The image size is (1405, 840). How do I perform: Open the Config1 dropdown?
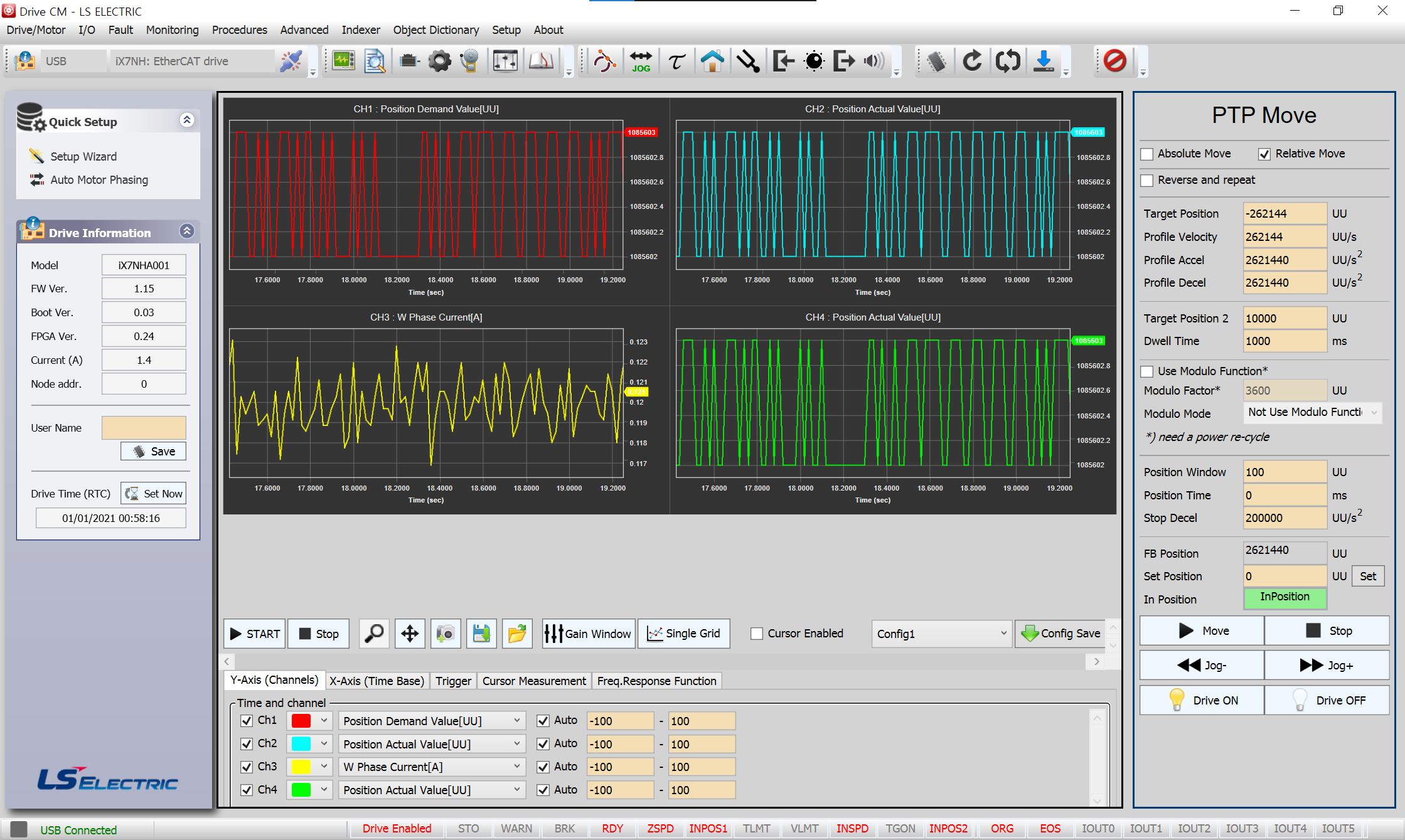pyautogui.click(x=941, y=634)
